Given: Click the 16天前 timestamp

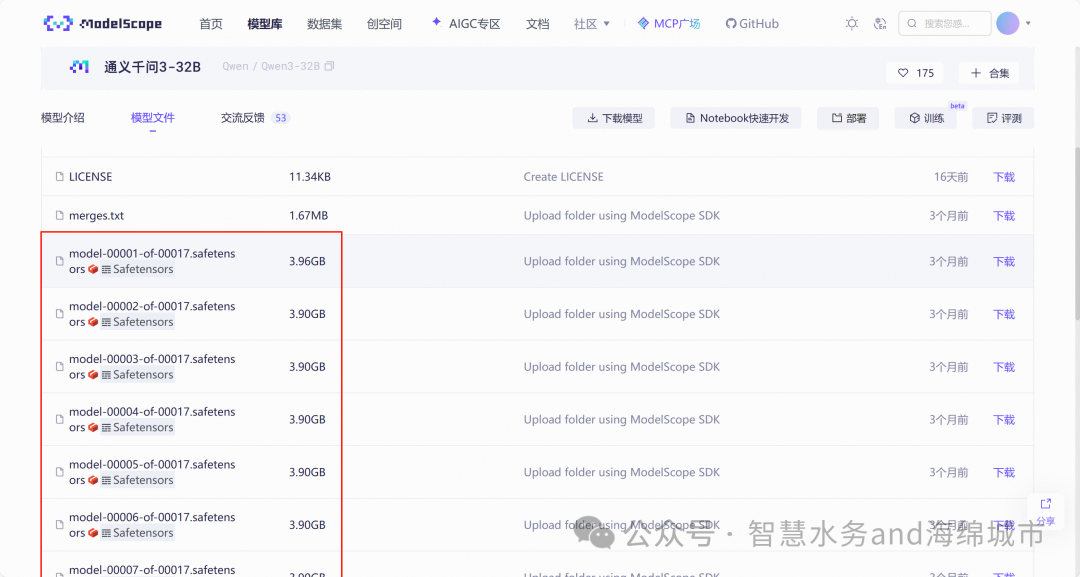Looking at the screenshot, I should pos(951,177).
